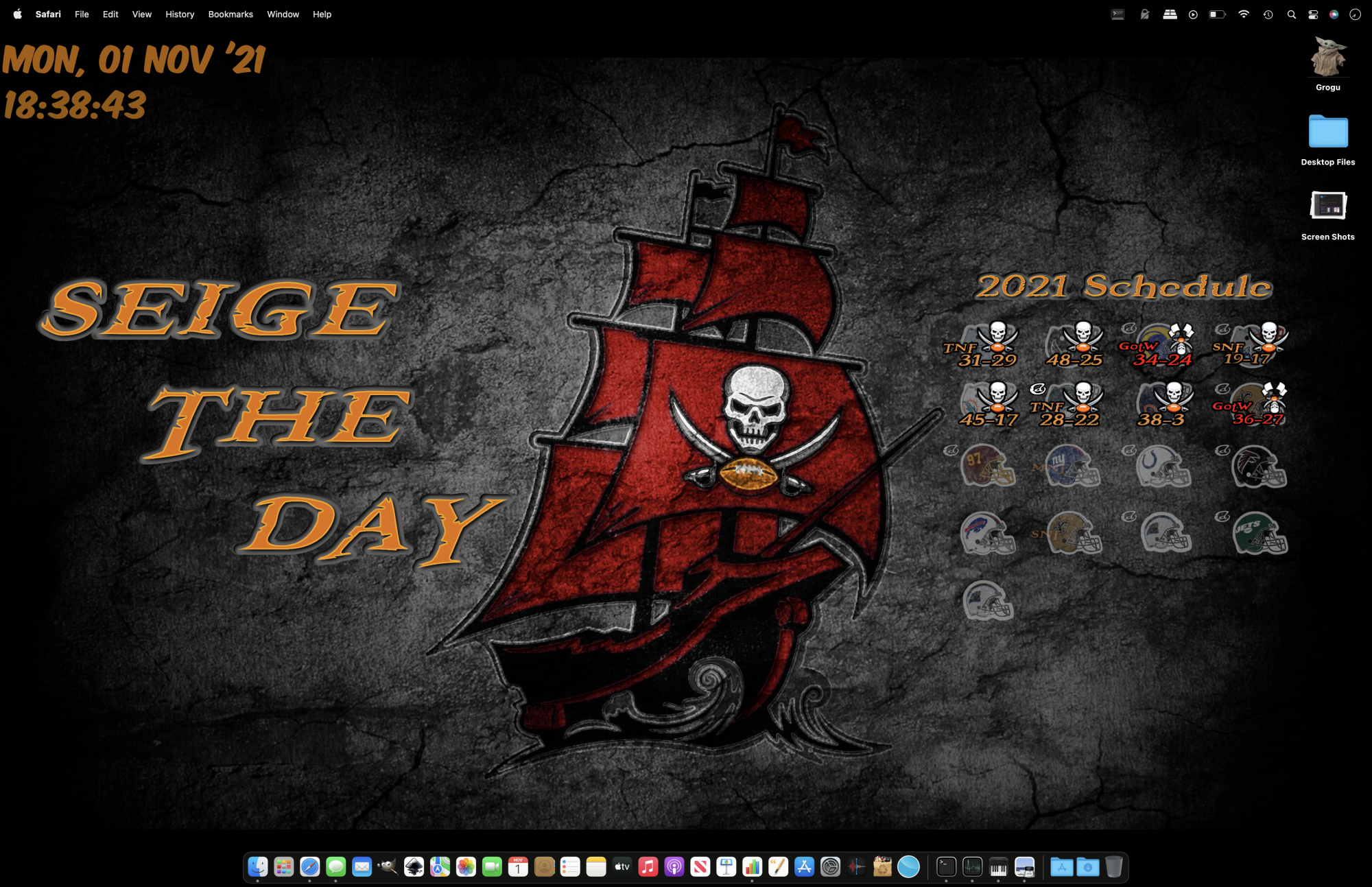Launch Keynote from the Dock
1372x887 pixels.
(x=726, y=866)
